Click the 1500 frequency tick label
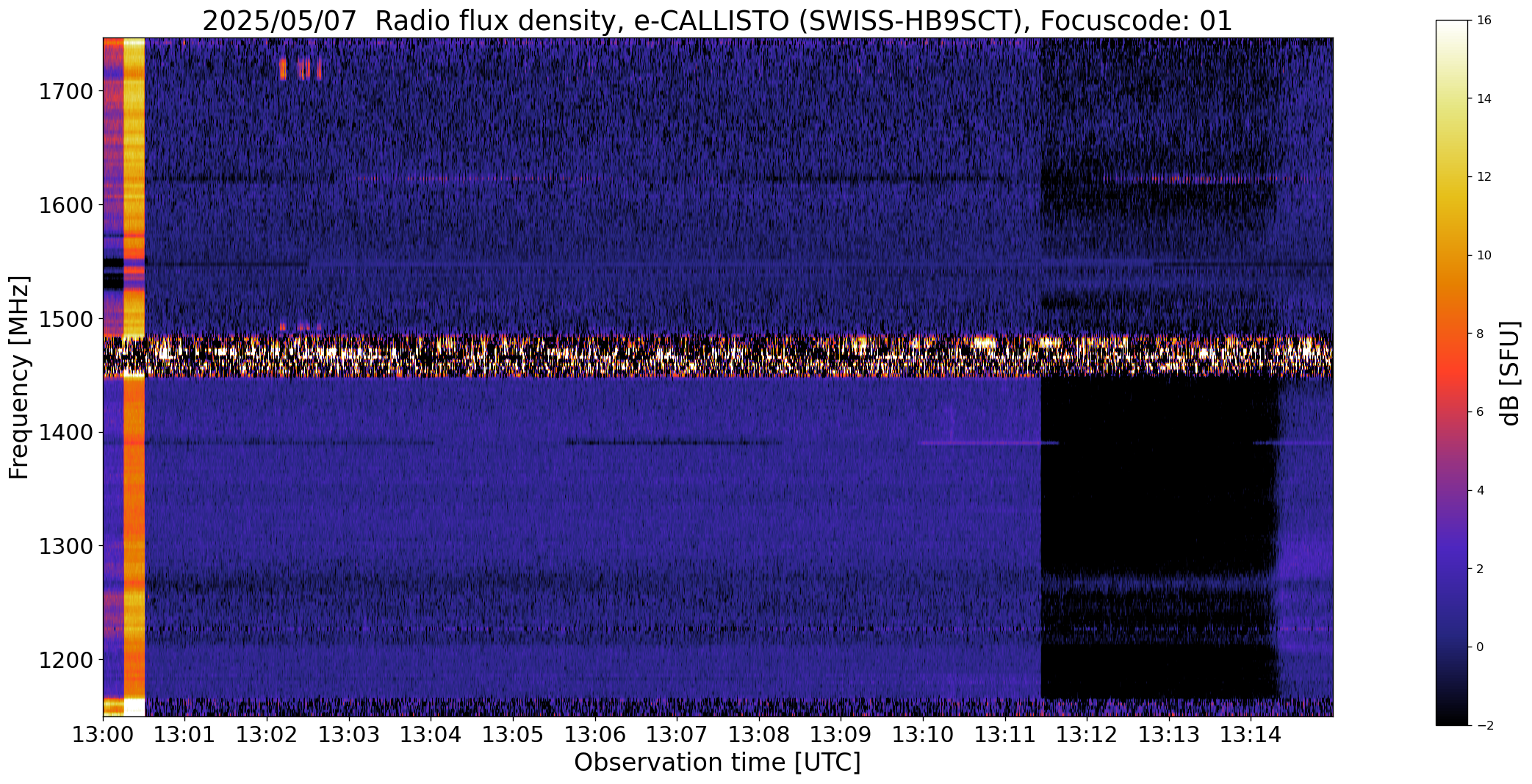 coord(65,319)
